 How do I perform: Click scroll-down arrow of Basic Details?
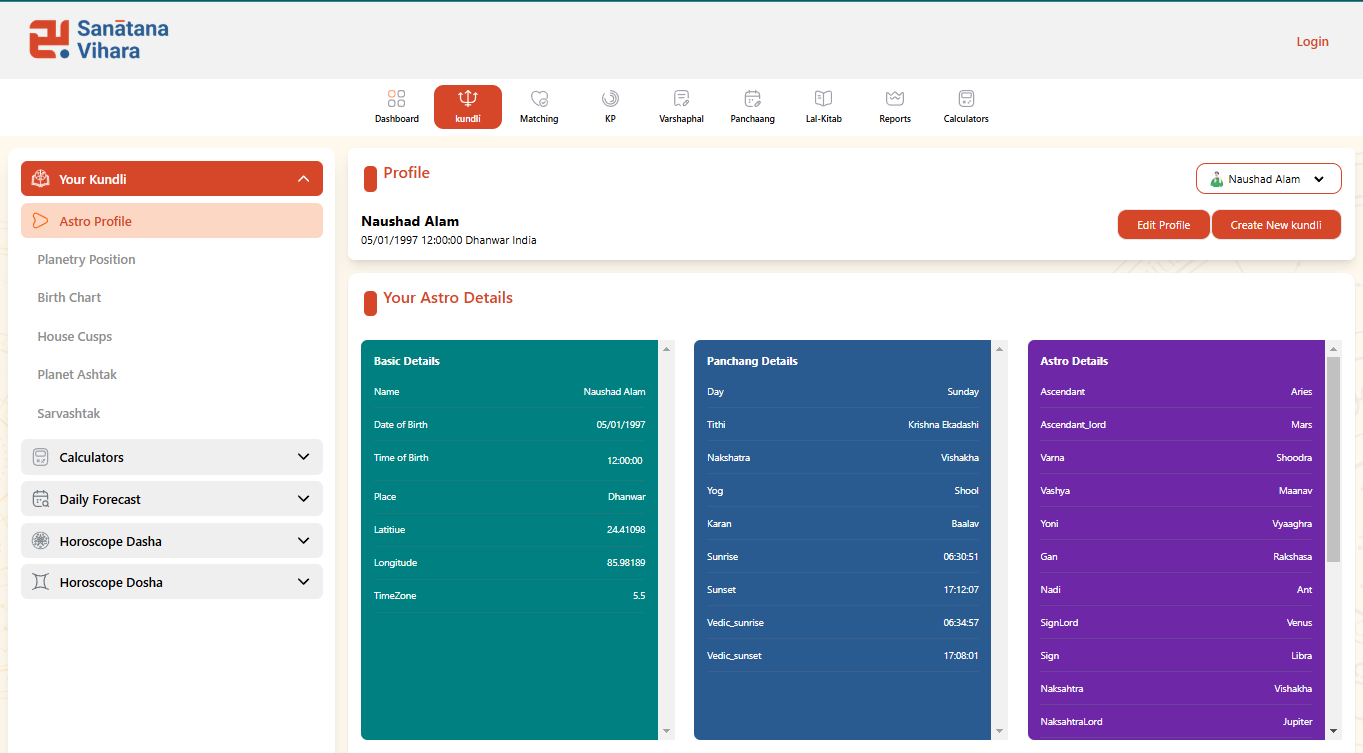click(667, 732)
